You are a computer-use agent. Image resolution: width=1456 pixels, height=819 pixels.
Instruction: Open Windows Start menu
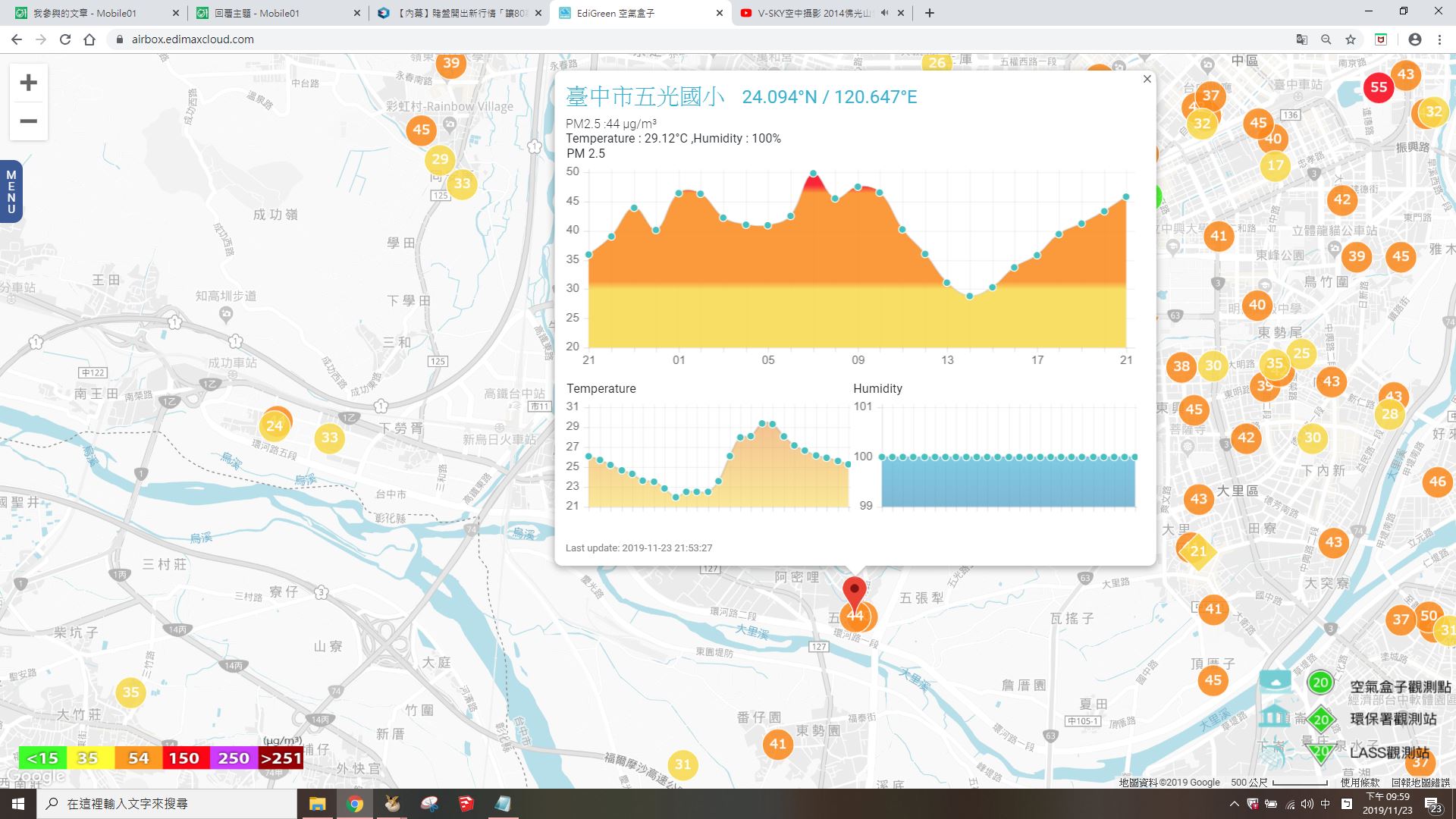coord(18,804)
